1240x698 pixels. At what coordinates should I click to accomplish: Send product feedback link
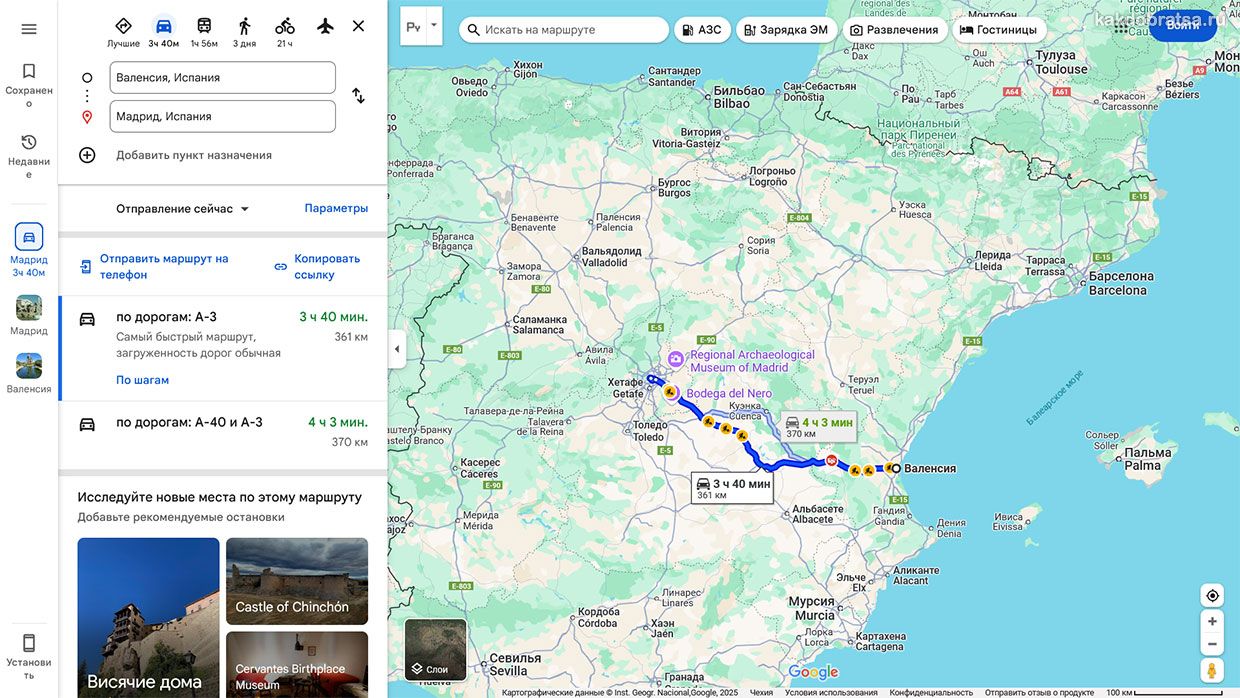click(1039, 692)
